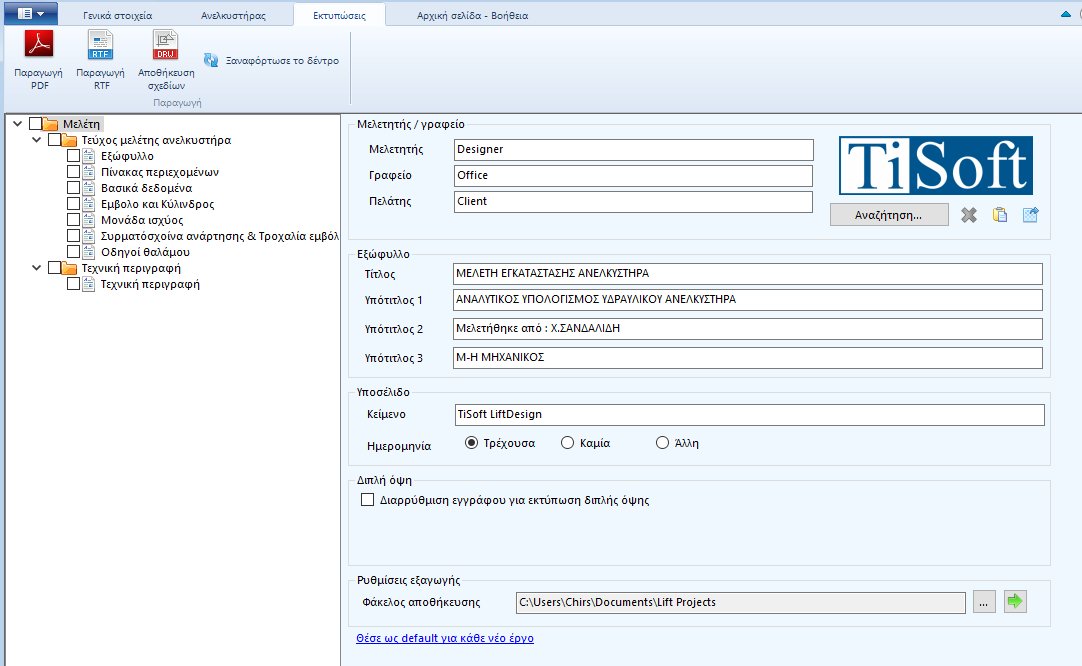Click the logo export icon

(x=1029, y=213)
